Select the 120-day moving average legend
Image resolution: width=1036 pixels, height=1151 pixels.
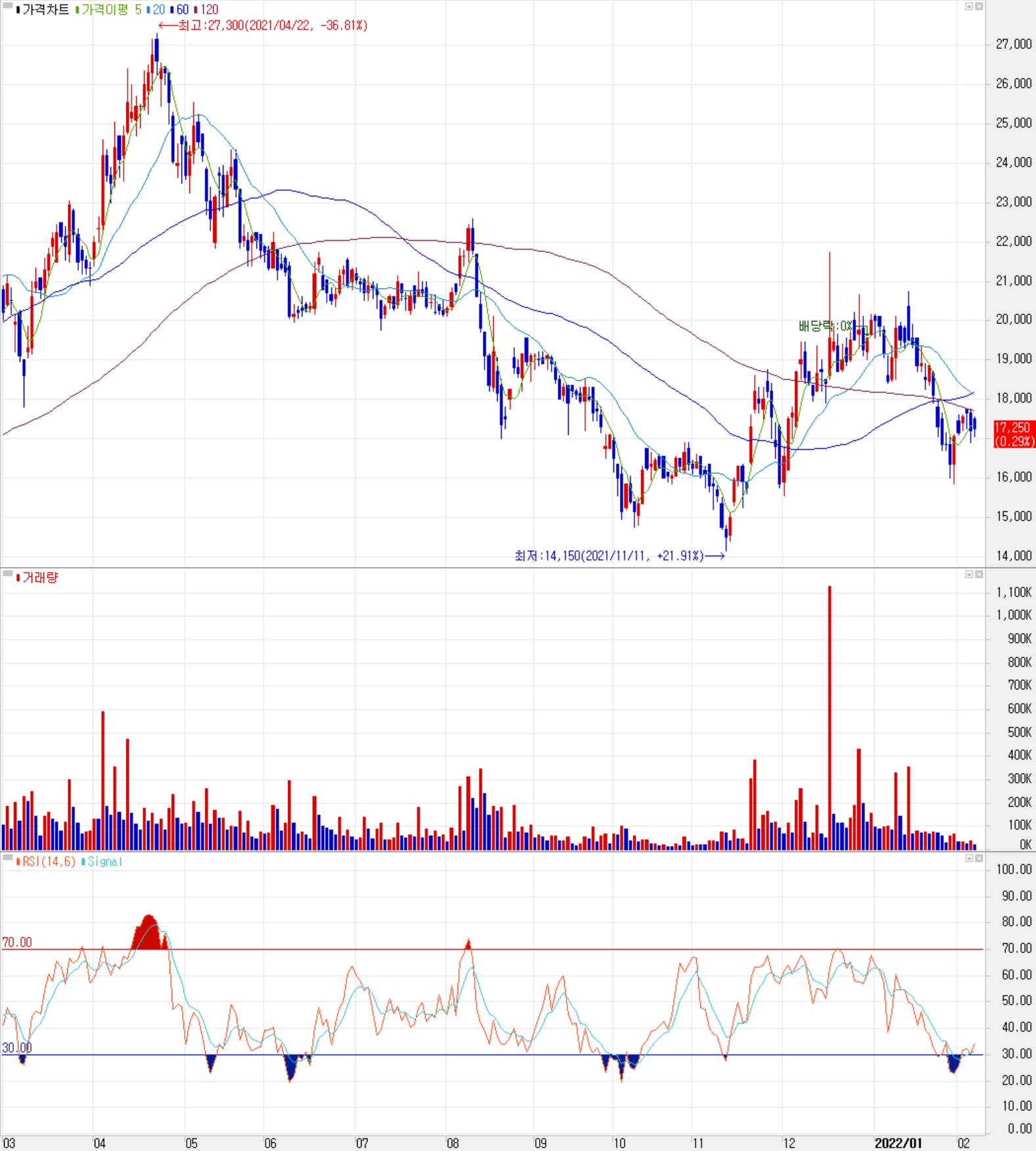tap(206, 10)
